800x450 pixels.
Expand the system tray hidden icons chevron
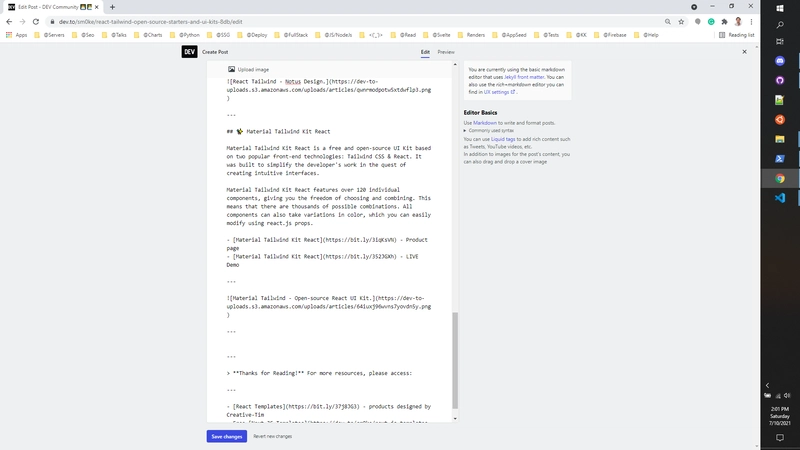(767, 386)
